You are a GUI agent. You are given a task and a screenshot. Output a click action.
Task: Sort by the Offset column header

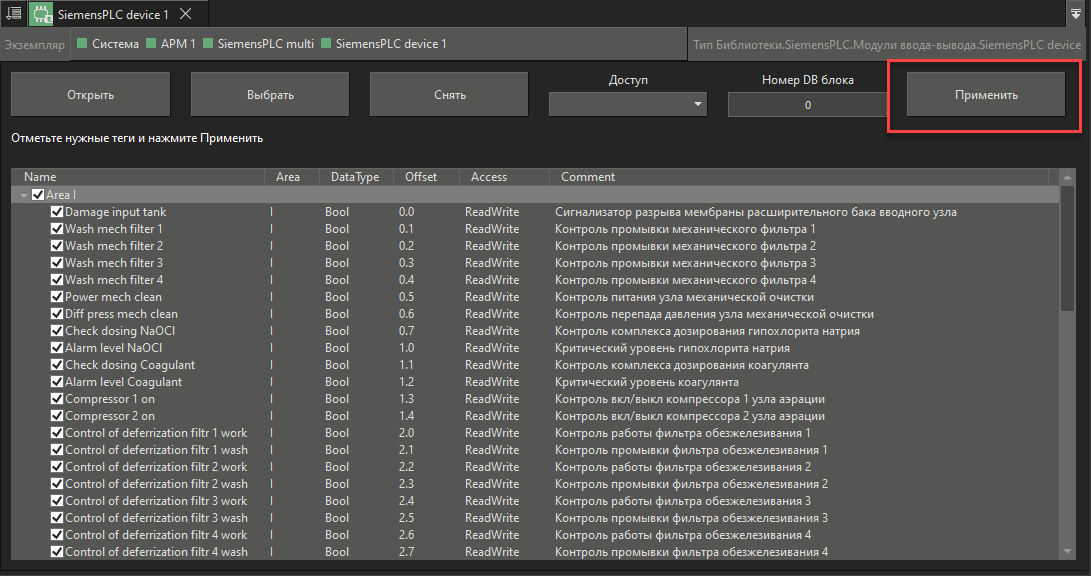pyautogui.click(x=426, y=177)
